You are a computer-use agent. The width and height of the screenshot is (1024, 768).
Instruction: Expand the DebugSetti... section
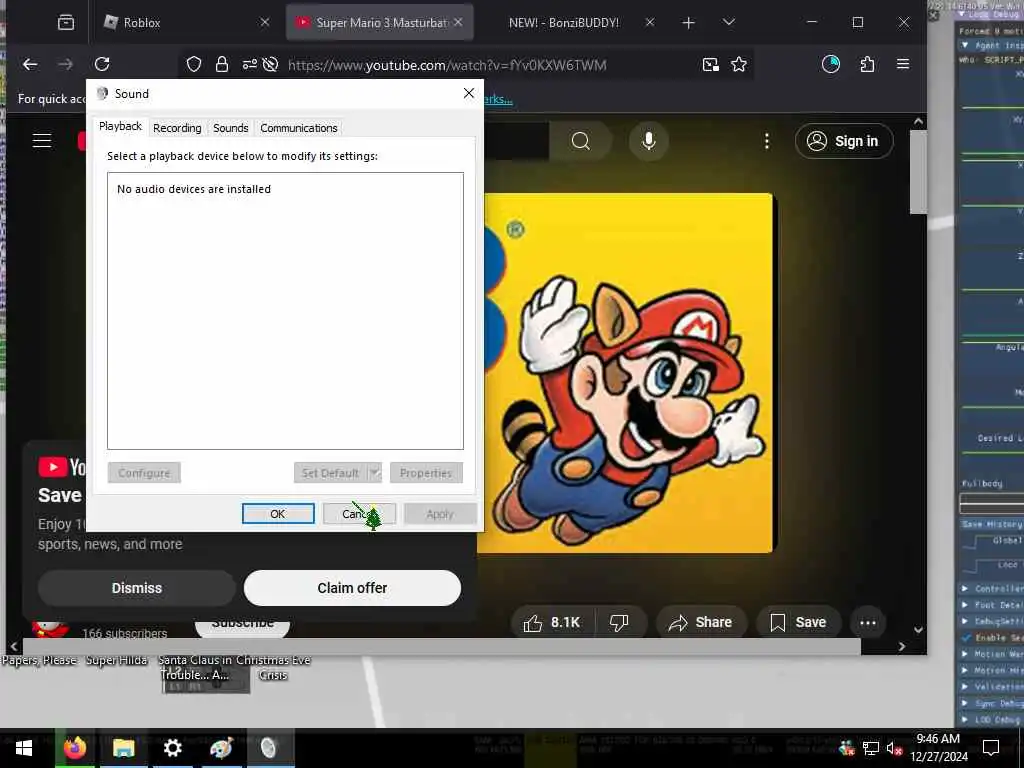(x=965, y=621)
